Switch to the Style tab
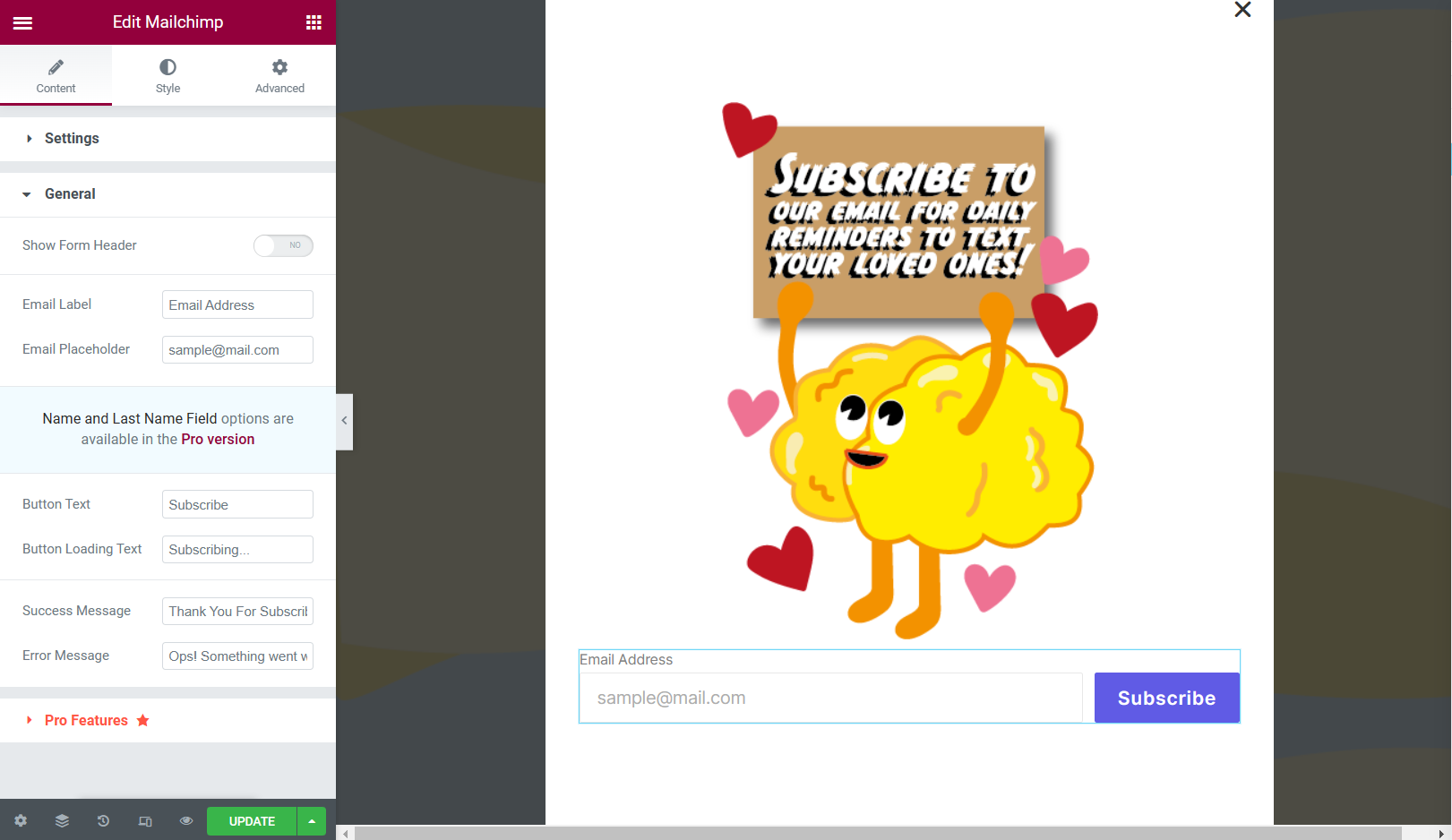This screenshot has width=1452, height=840. point(168,75)
